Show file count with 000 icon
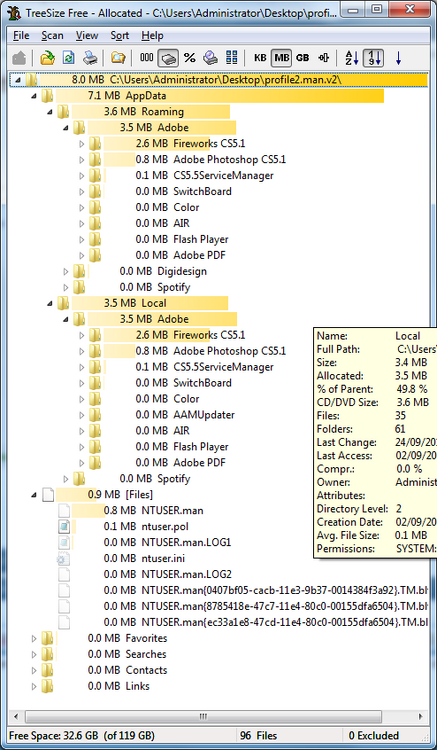Screen dimensions: 437x750 (146, 58)
